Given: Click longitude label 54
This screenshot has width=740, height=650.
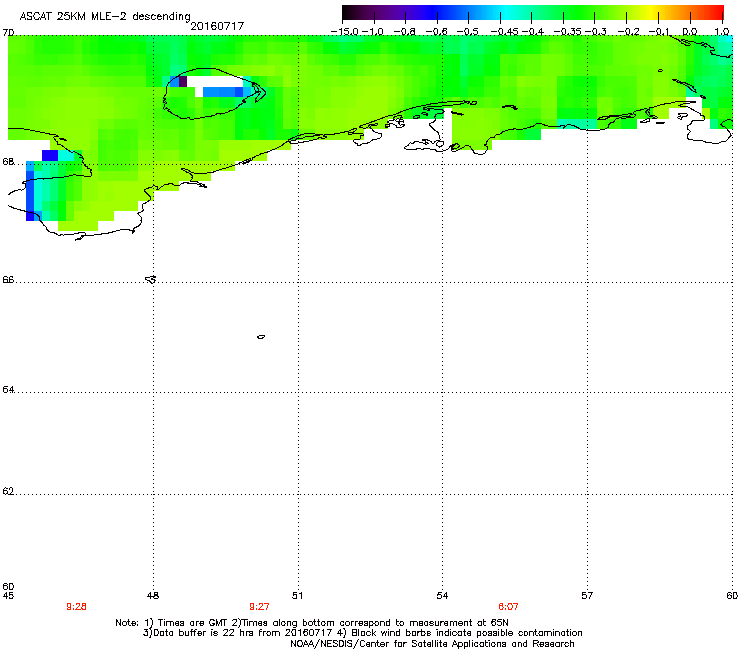Looking at the screenshot, I should [x=442, y=596].
